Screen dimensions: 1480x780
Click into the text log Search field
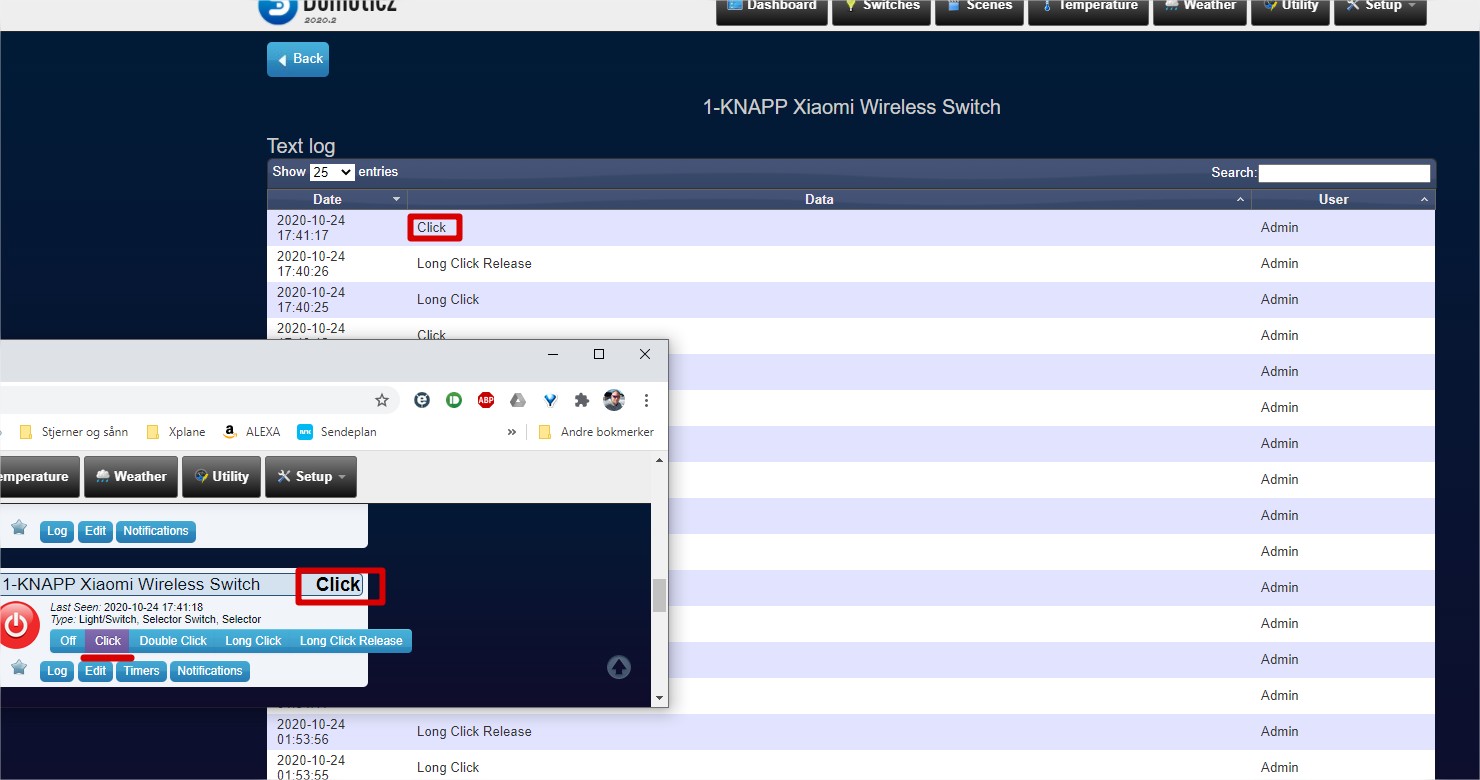(x=1344, y=173)
